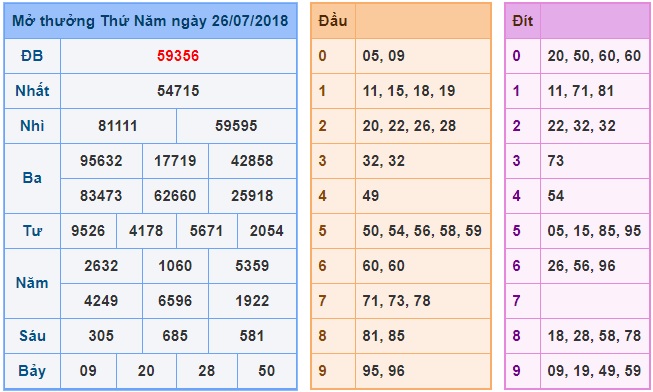Click the empty Đít row 7 cell

[x=595, y=301]
